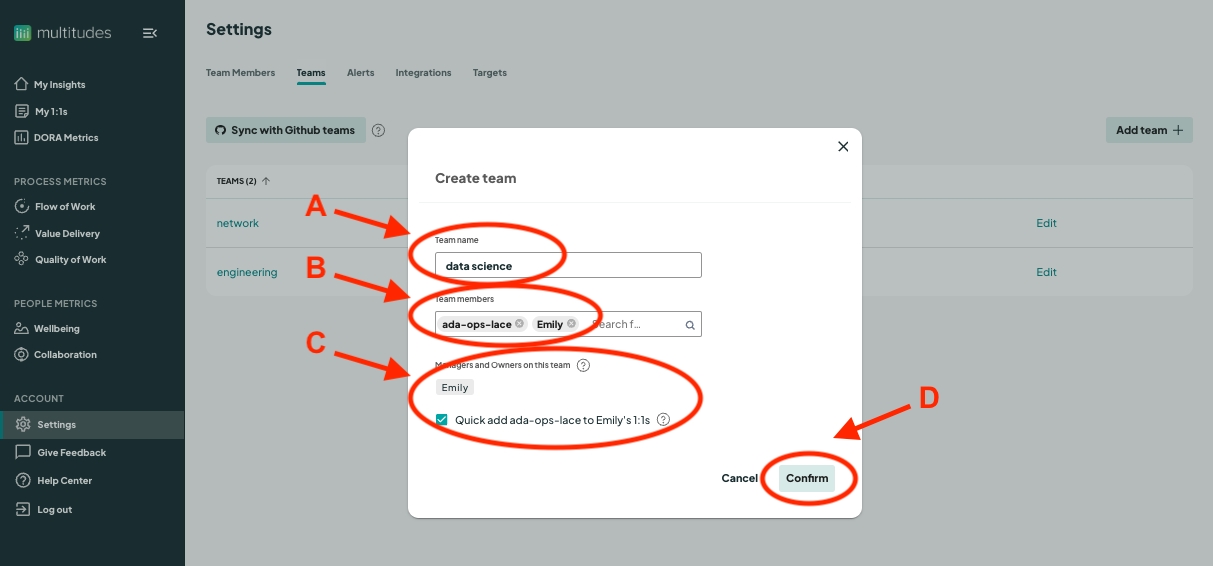Viewport: 1213px width, 566px height.
Task: Click the Team name input field
Action: click(x=568, y=266)
